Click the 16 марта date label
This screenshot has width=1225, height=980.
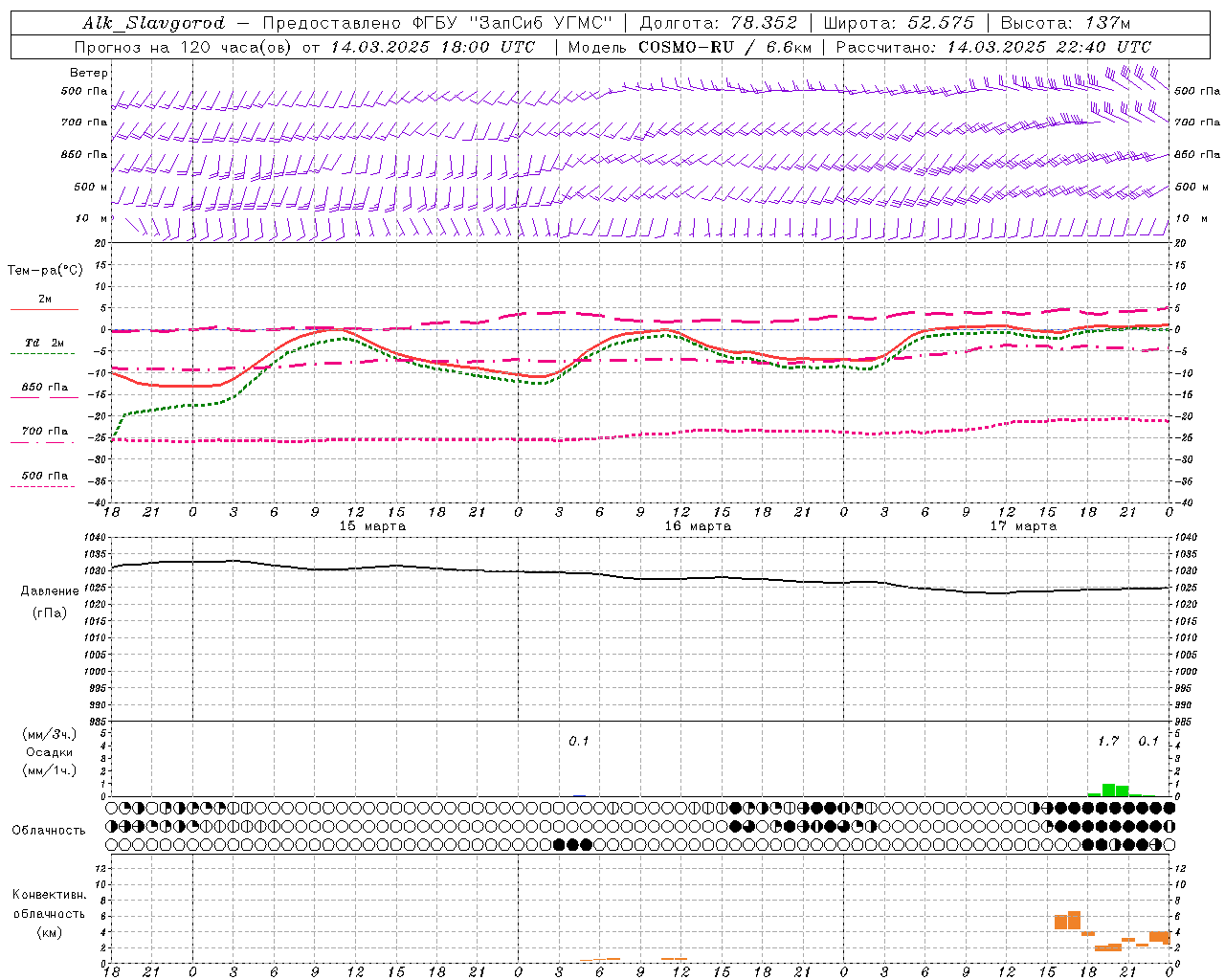698,526
